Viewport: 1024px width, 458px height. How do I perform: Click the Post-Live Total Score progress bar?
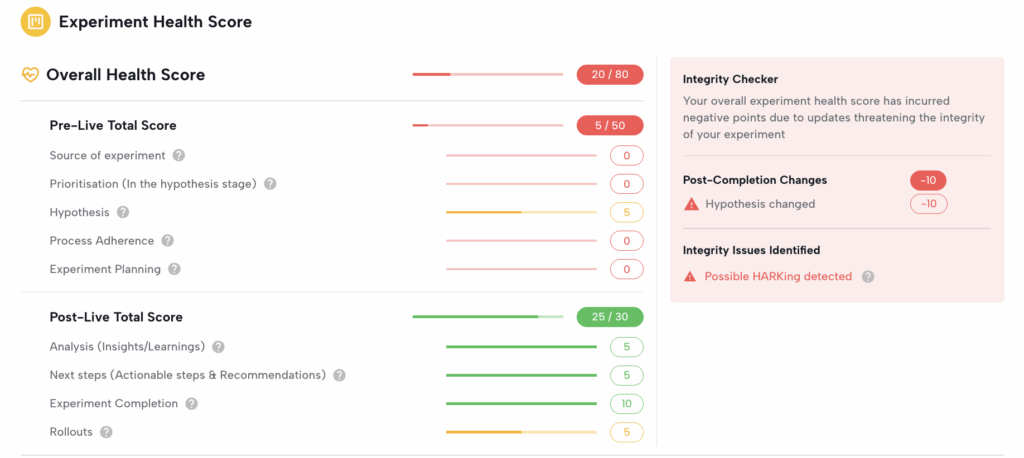[x=488, y=317]
